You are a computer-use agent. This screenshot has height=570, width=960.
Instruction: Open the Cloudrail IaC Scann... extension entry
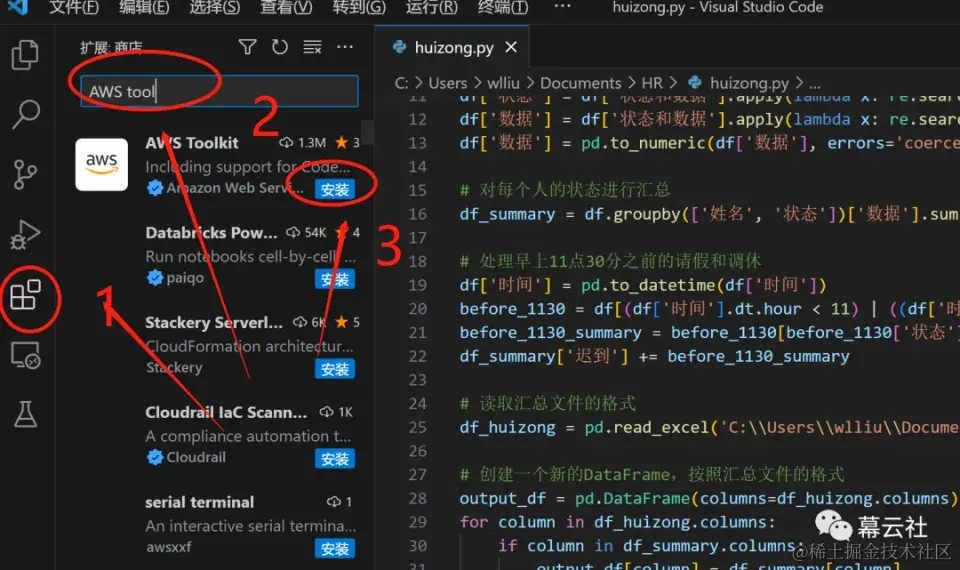226,412
